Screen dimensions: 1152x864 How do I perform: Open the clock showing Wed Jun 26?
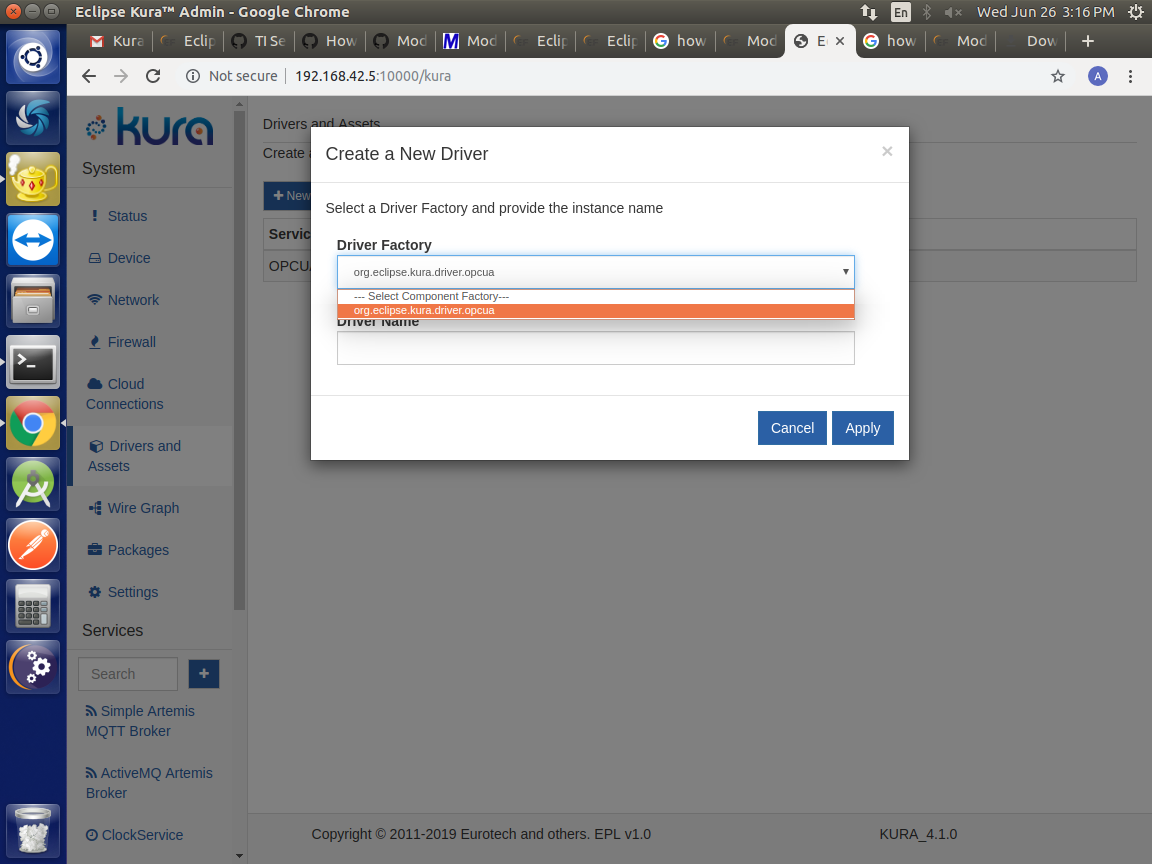coord(1045,12)
